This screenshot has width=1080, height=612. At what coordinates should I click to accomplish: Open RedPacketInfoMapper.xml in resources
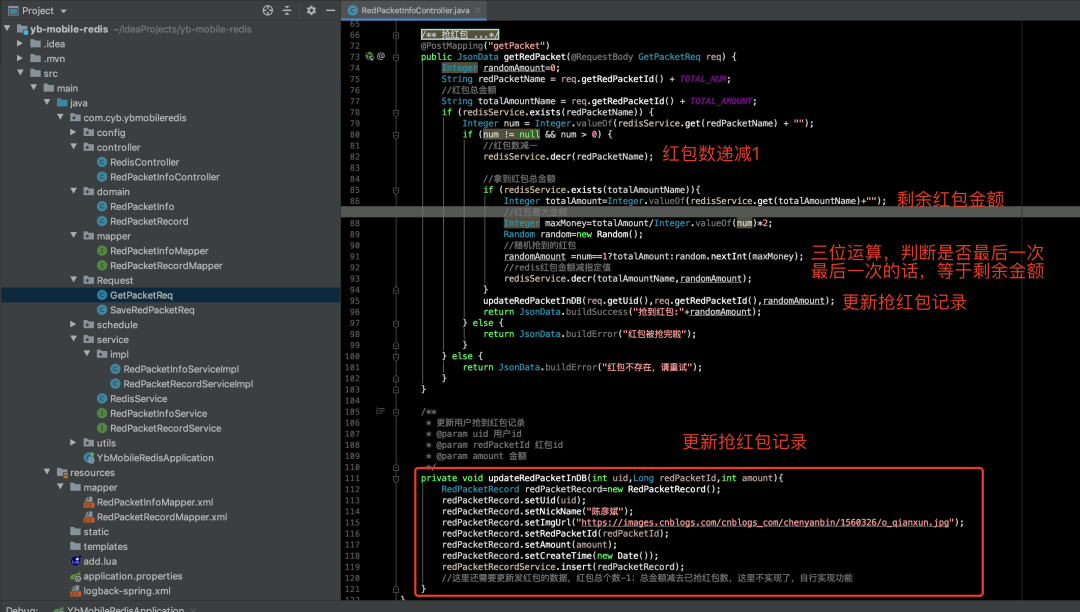click(154, 502)
